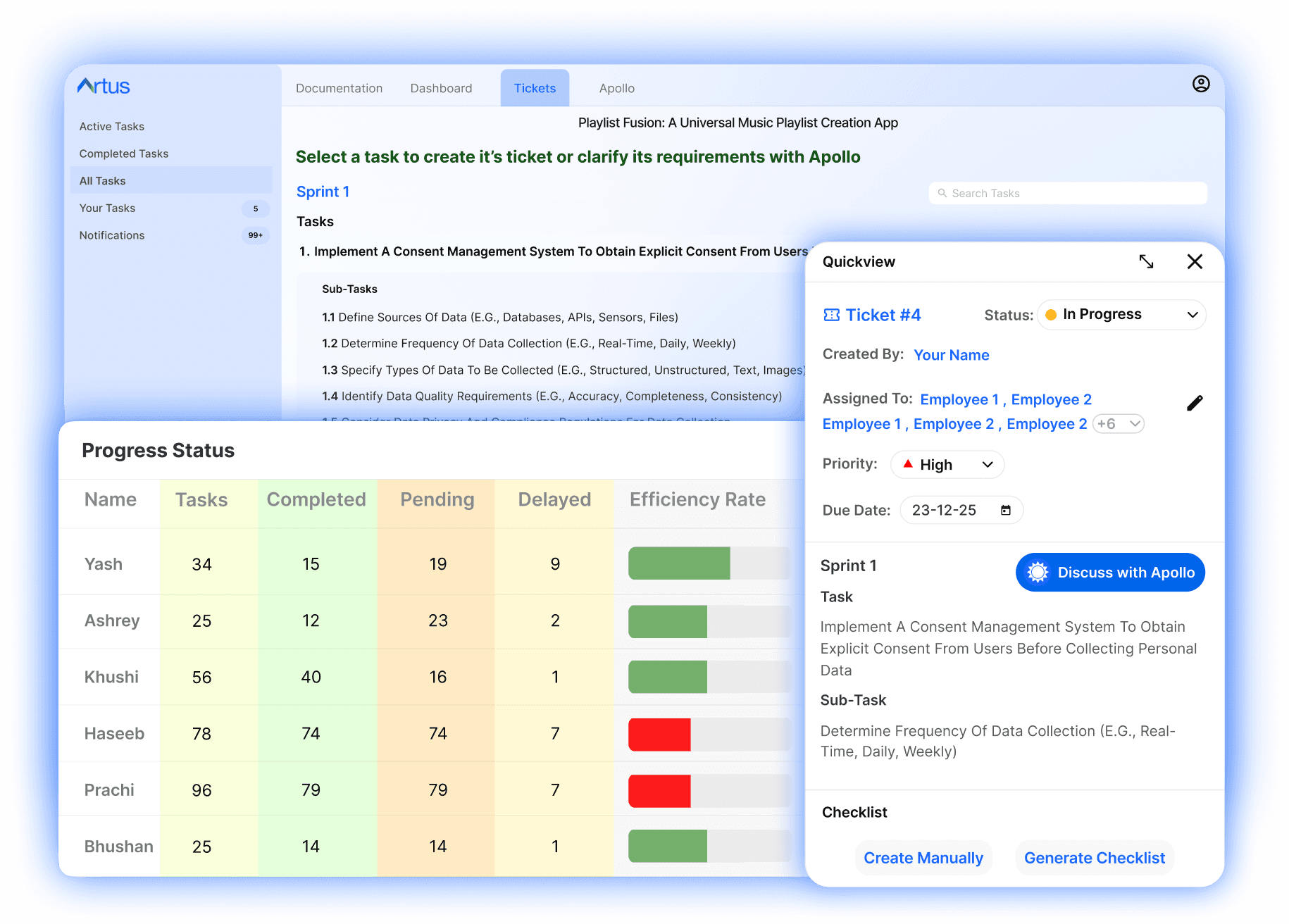1289x924 pixels.
Task: Edit assignees with the pencil icon
Action: click(x=1195, y=403)
